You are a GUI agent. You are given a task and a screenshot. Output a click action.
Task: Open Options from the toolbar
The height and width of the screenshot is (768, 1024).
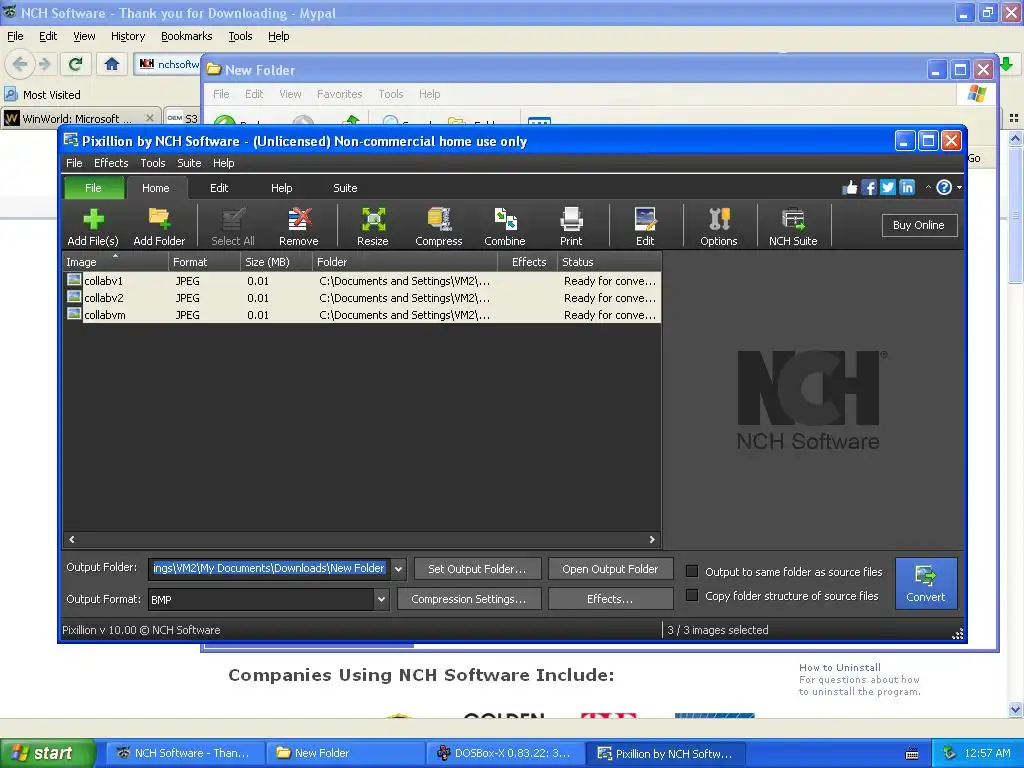pyautogui.click(x=719, y=226)
